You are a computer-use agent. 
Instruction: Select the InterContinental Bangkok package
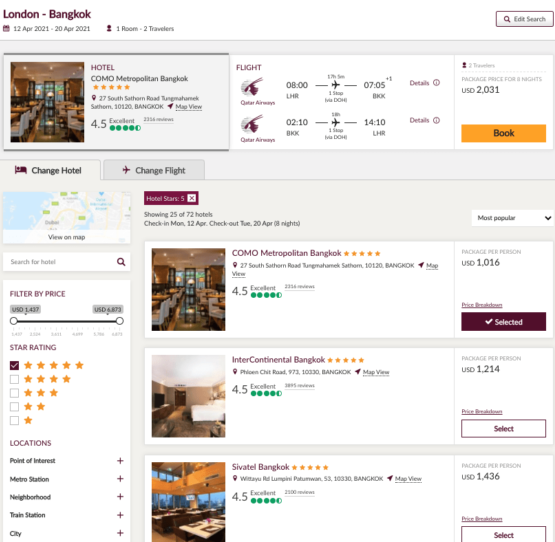point(503,428)
